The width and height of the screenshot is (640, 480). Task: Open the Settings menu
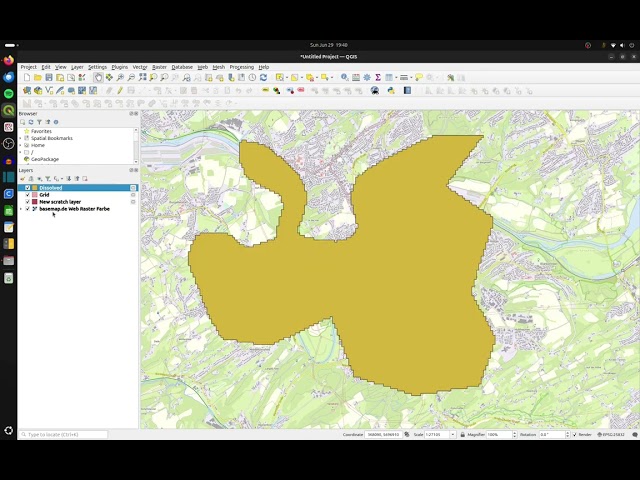(x=98, y=67)
